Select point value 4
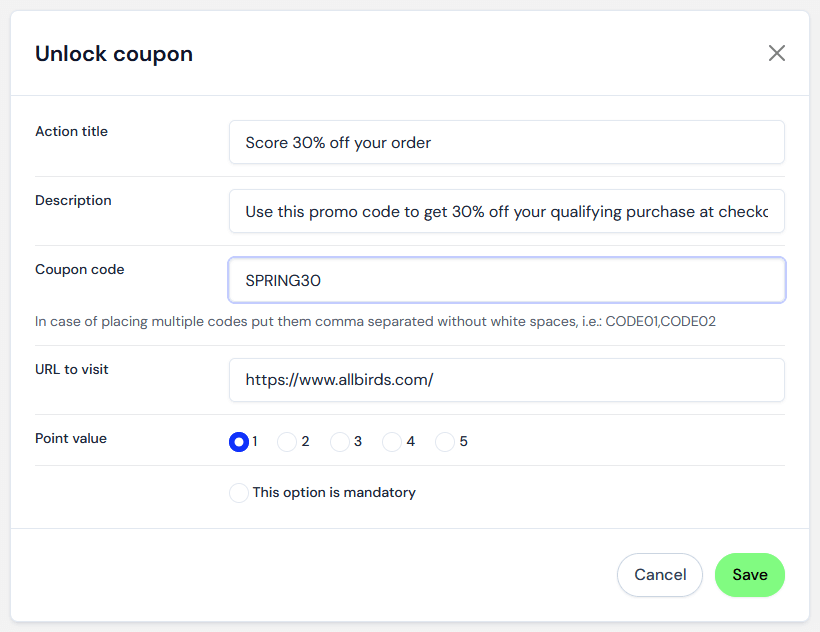The width and height of the screenshot is (820, 632). coord(389,441)
